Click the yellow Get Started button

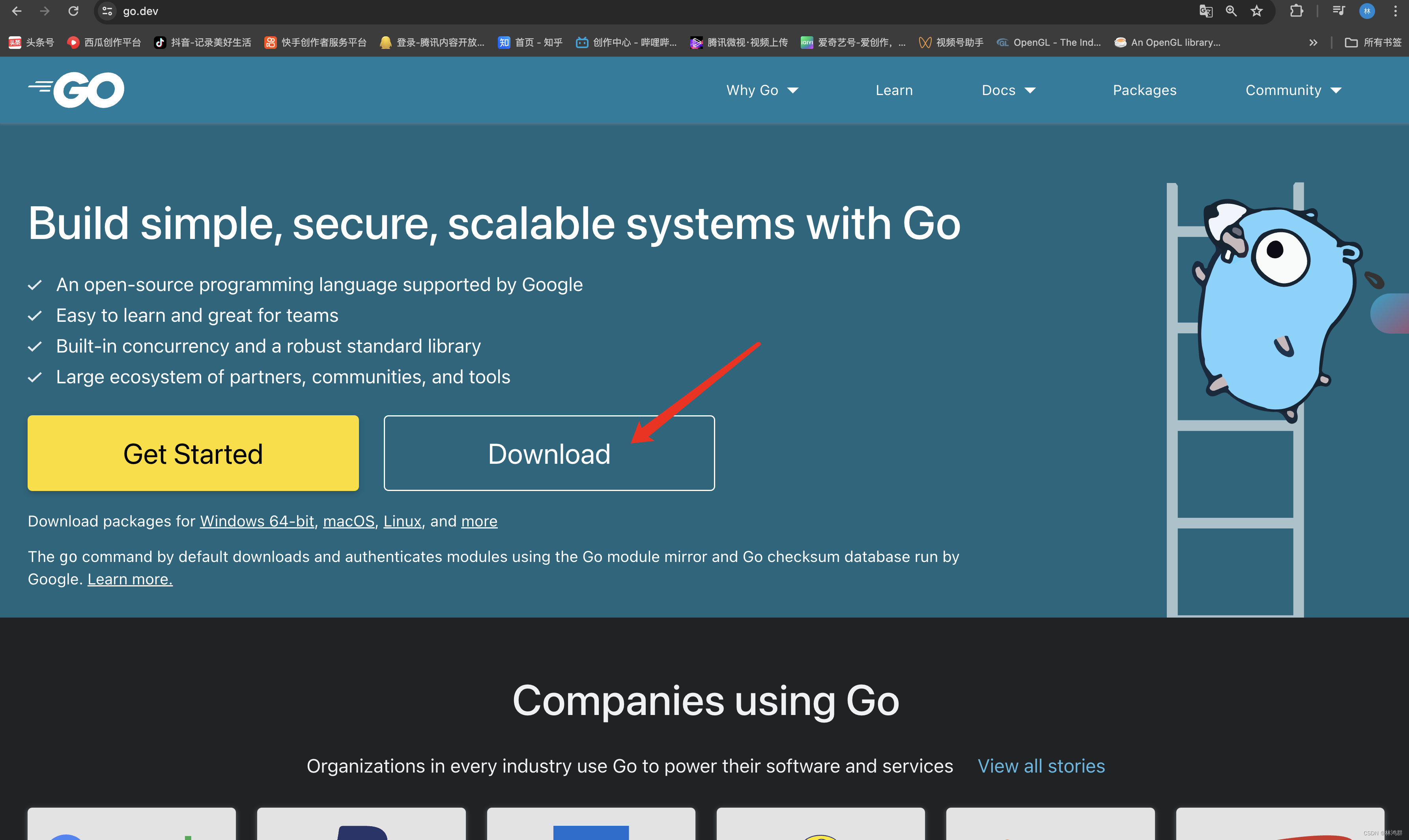193,454
